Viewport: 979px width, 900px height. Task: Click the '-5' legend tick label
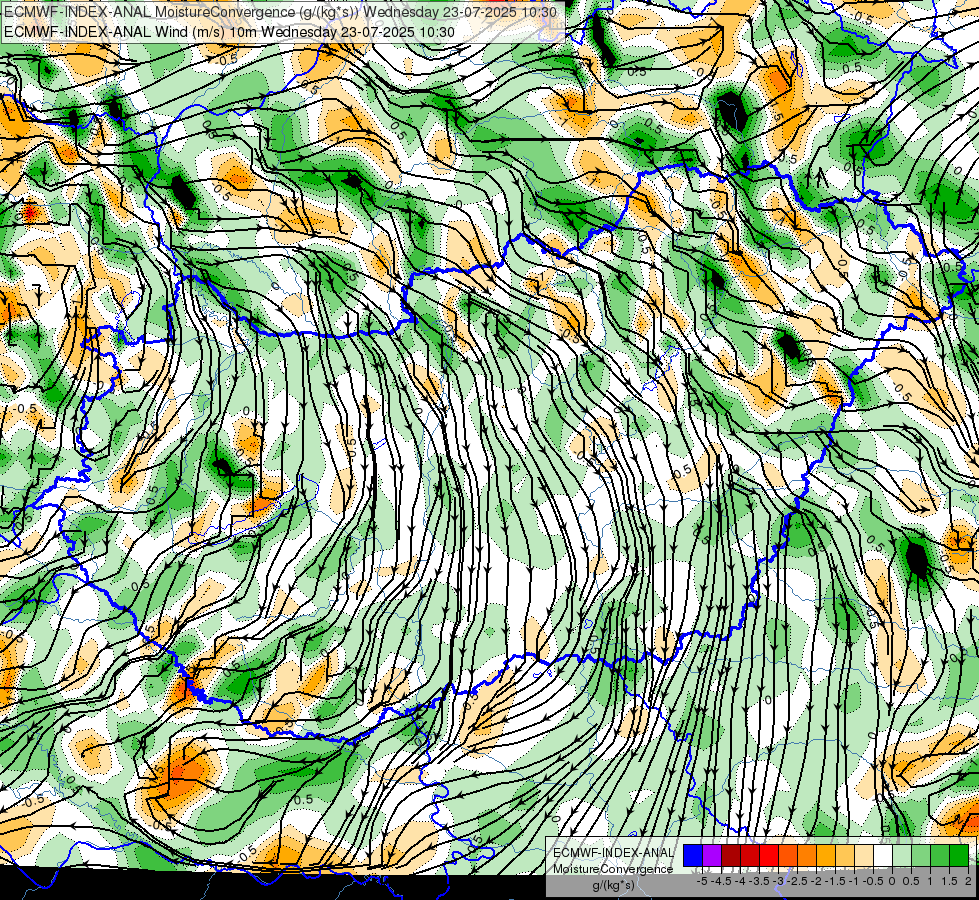[702, 881]
